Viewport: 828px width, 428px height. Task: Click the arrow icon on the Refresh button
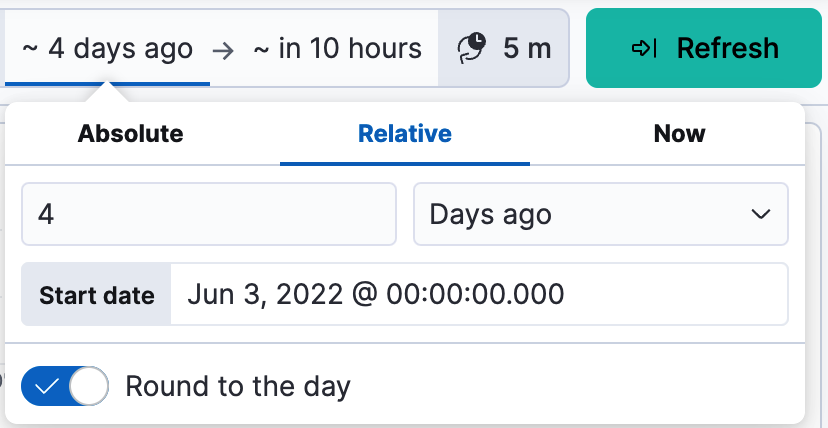click(x=645, y=48)
